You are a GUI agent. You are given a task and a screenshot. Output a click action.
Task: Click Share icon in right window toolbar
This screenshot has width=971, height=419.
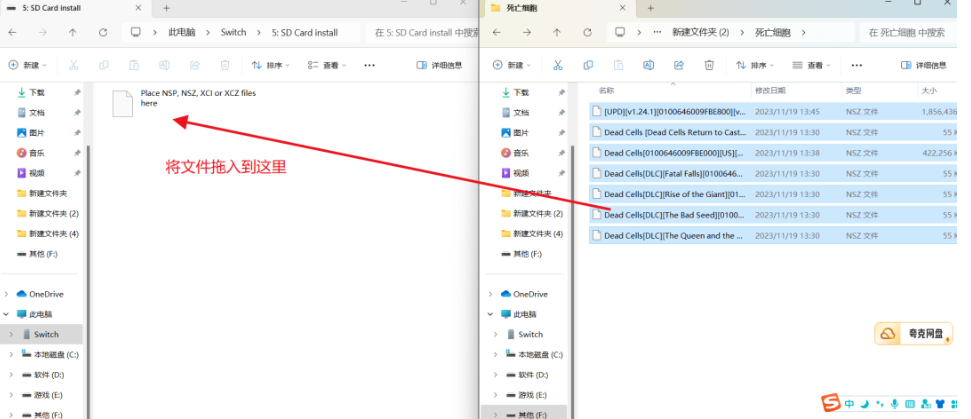(679, 65)
